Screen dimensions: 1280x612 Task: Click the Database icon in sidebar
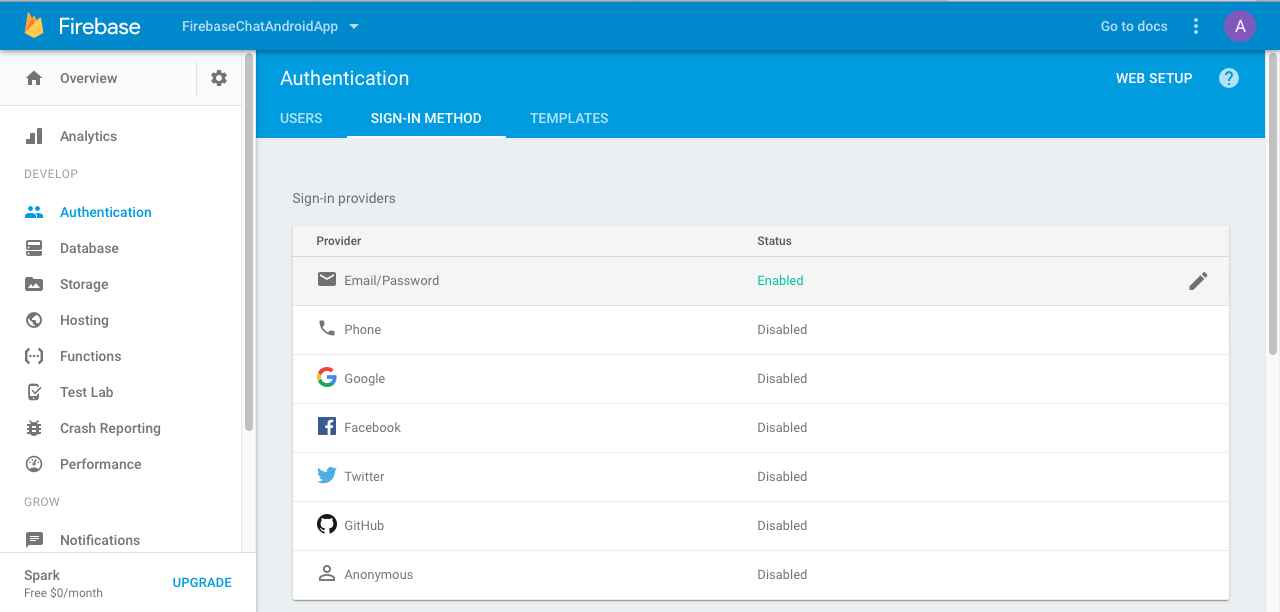pyautogui.click(x=34, y=248)
